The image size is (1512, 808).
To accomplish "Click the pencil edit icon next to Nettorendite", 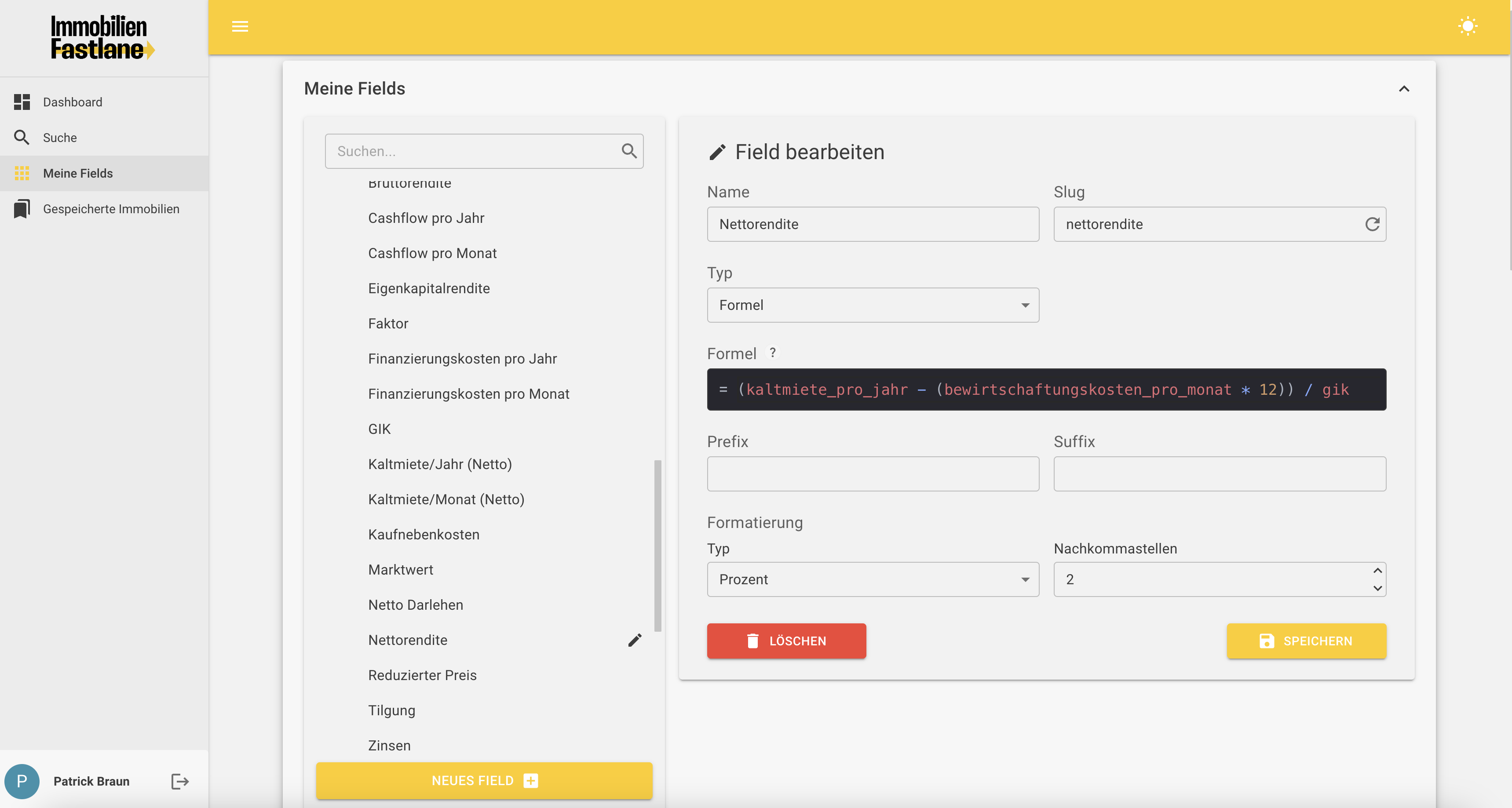I will (635, 640).
